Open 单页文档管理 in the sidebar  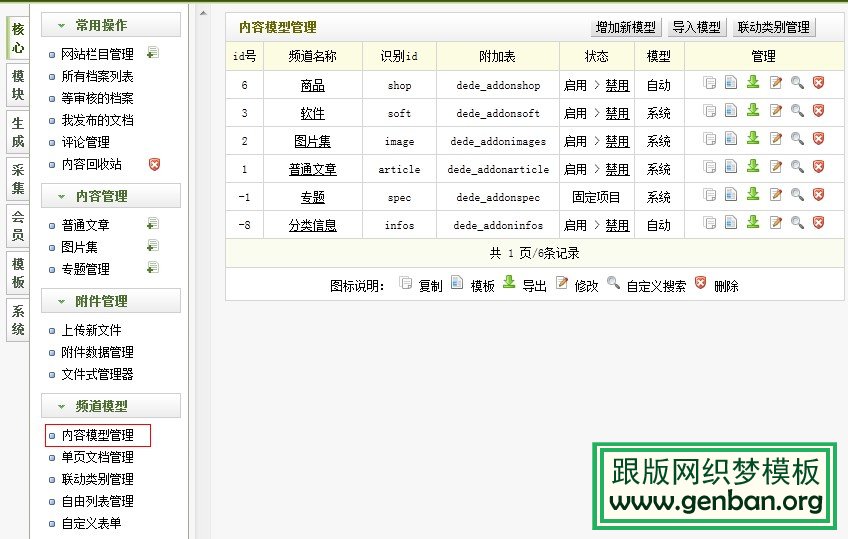click(97, 457)
